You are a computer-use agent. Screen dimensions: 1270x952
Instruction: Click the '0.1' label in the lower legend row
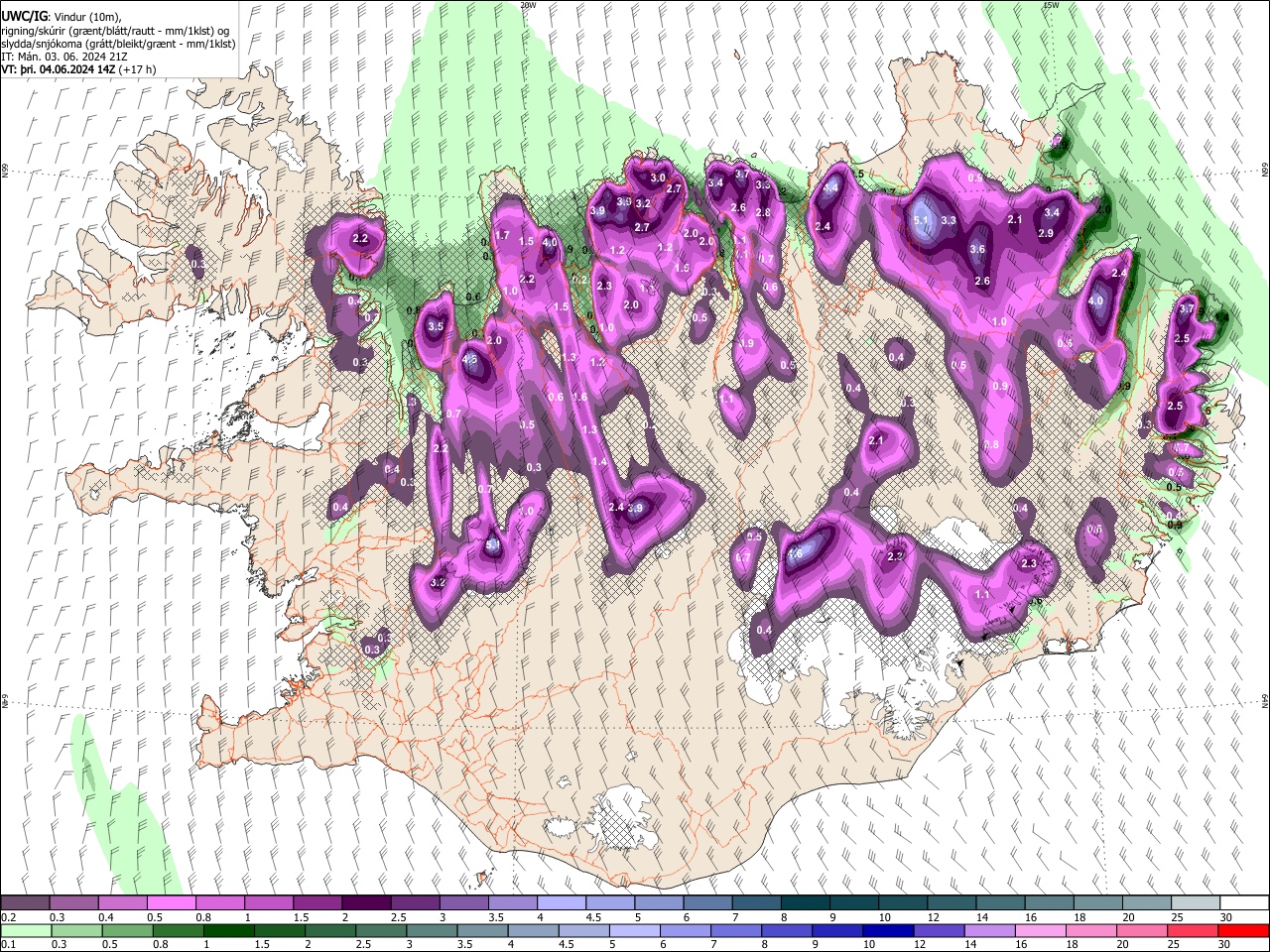pos(8,945)
